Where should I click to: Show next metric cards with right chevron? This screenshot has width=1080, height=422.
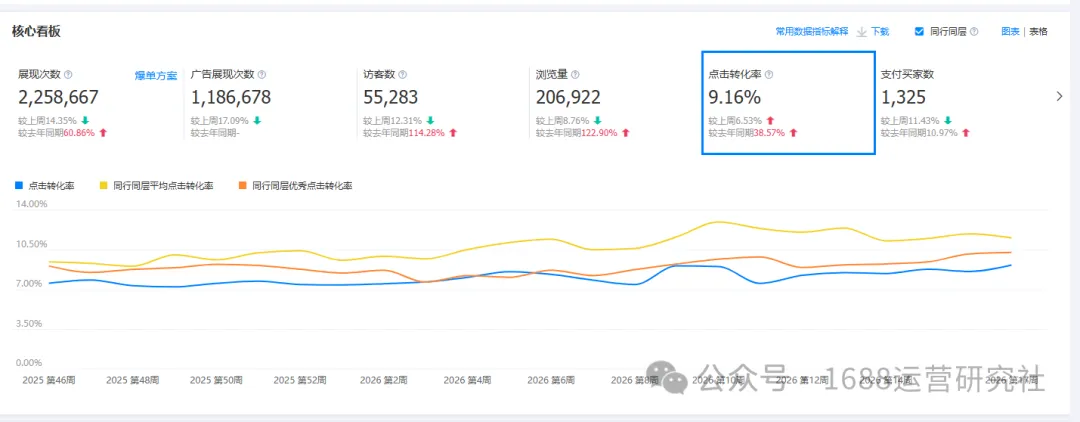pyautogui.click(x=1059, y=96)
